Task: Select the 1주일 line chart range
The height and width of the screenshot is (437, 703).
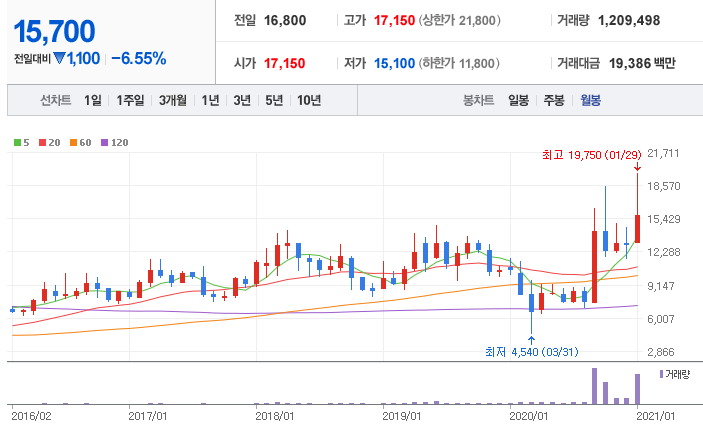Action: coord(130,100)
